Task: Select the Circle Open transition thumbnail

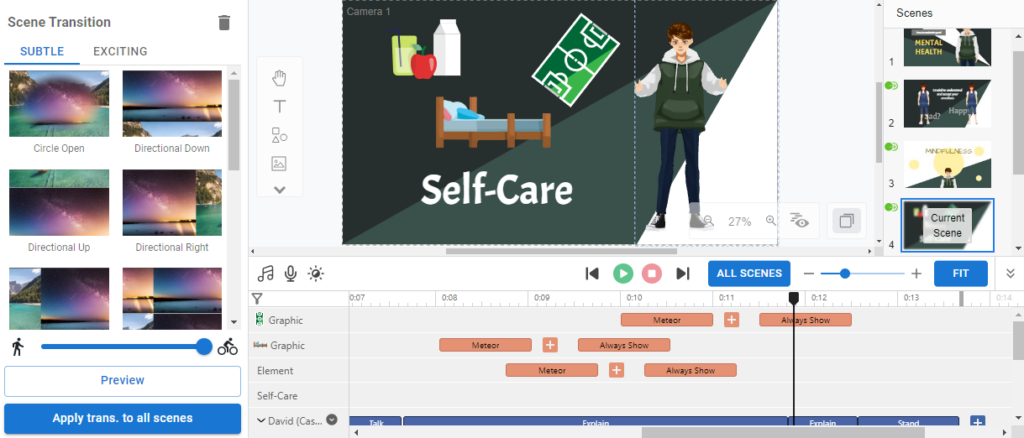Action: (59, 104)
